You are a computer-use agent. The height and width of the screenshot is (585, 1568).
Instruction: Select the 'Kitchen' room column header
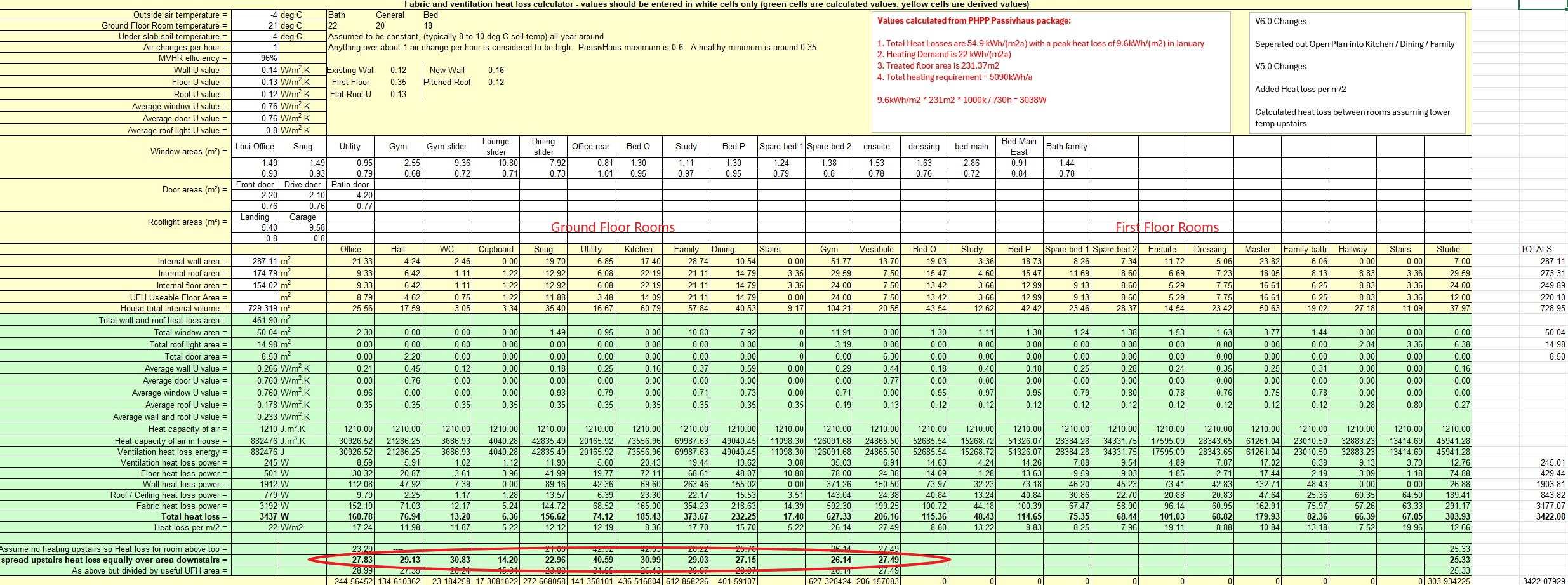click(639, 249)
